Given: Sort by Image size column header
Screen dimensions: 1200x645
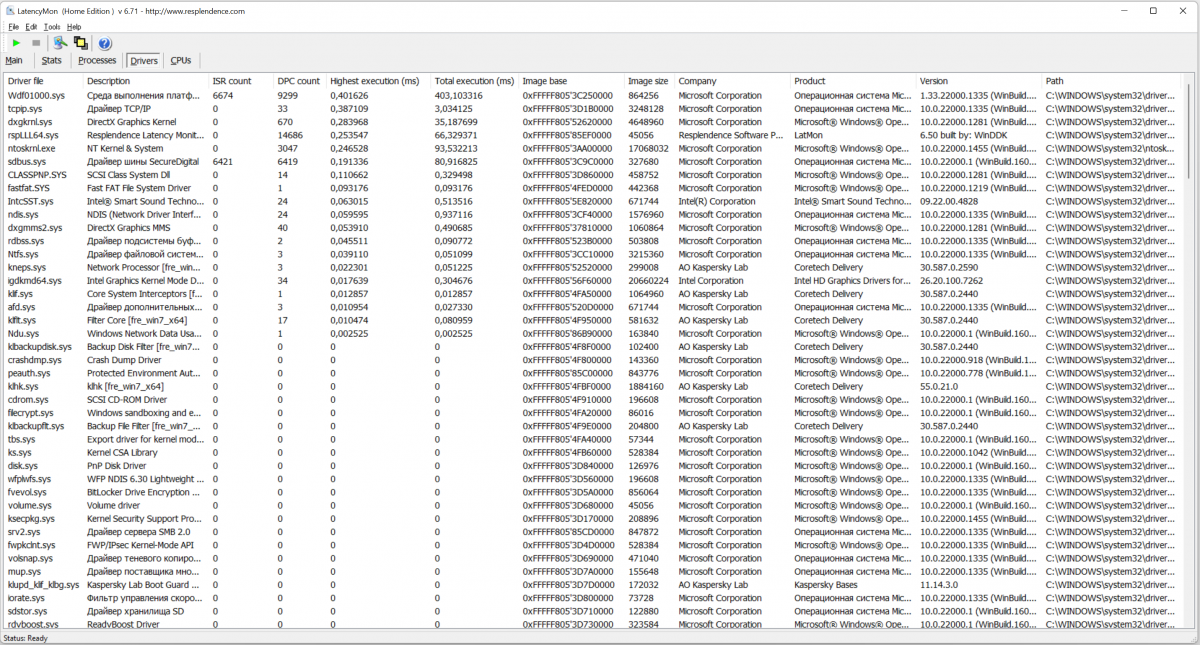Looking at the screenshot, I should pyautogui.click(x=650, y=81).
